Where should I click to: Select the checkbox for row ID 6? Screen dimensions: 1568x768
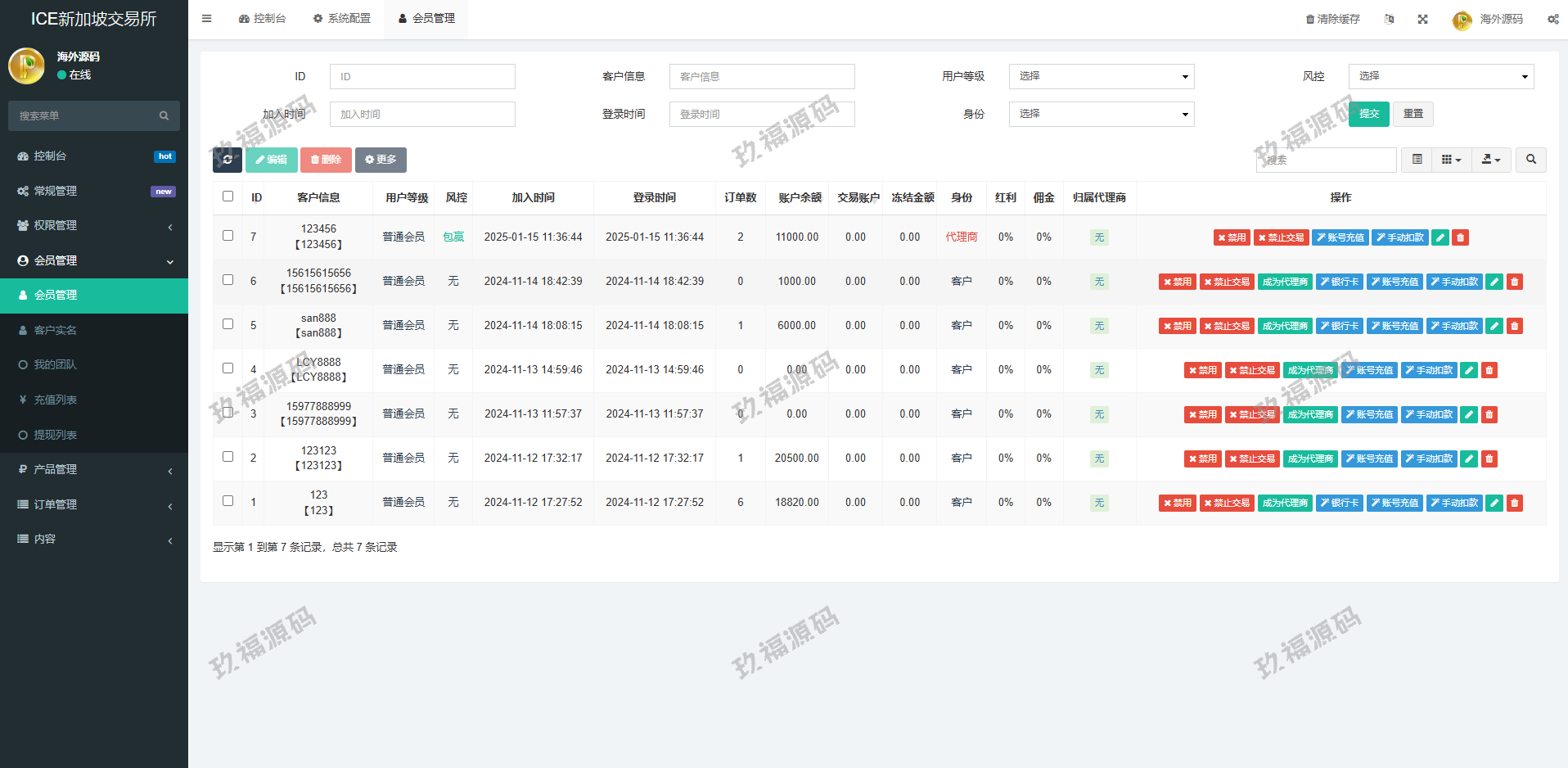click(x=228, y=280)
